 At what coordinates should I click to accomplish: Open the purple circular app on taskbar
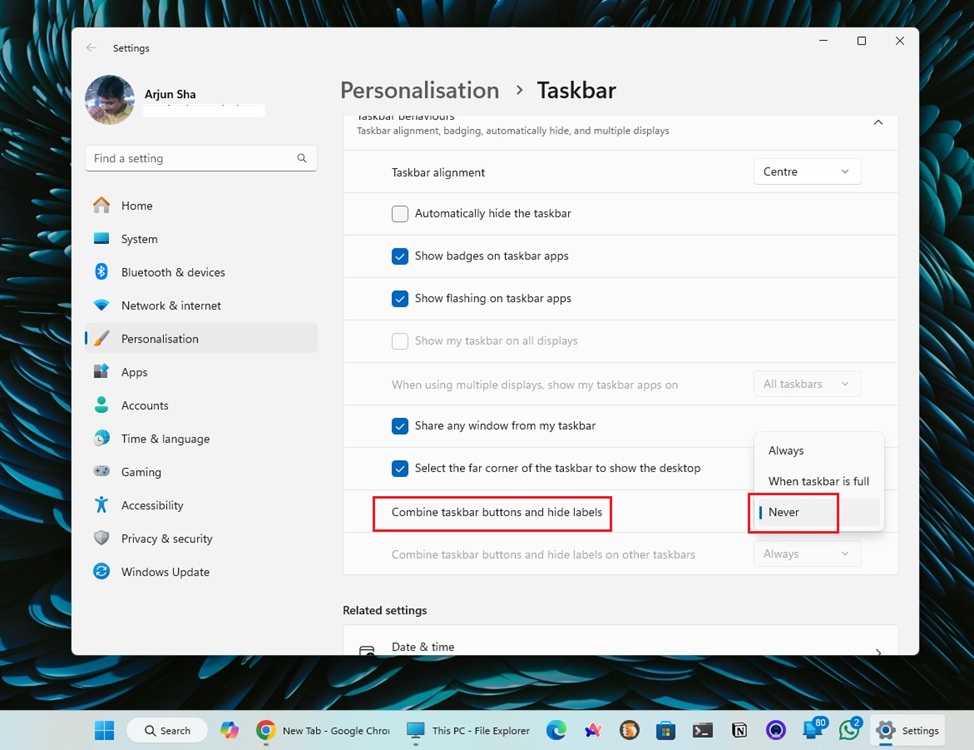click(776, 731)
